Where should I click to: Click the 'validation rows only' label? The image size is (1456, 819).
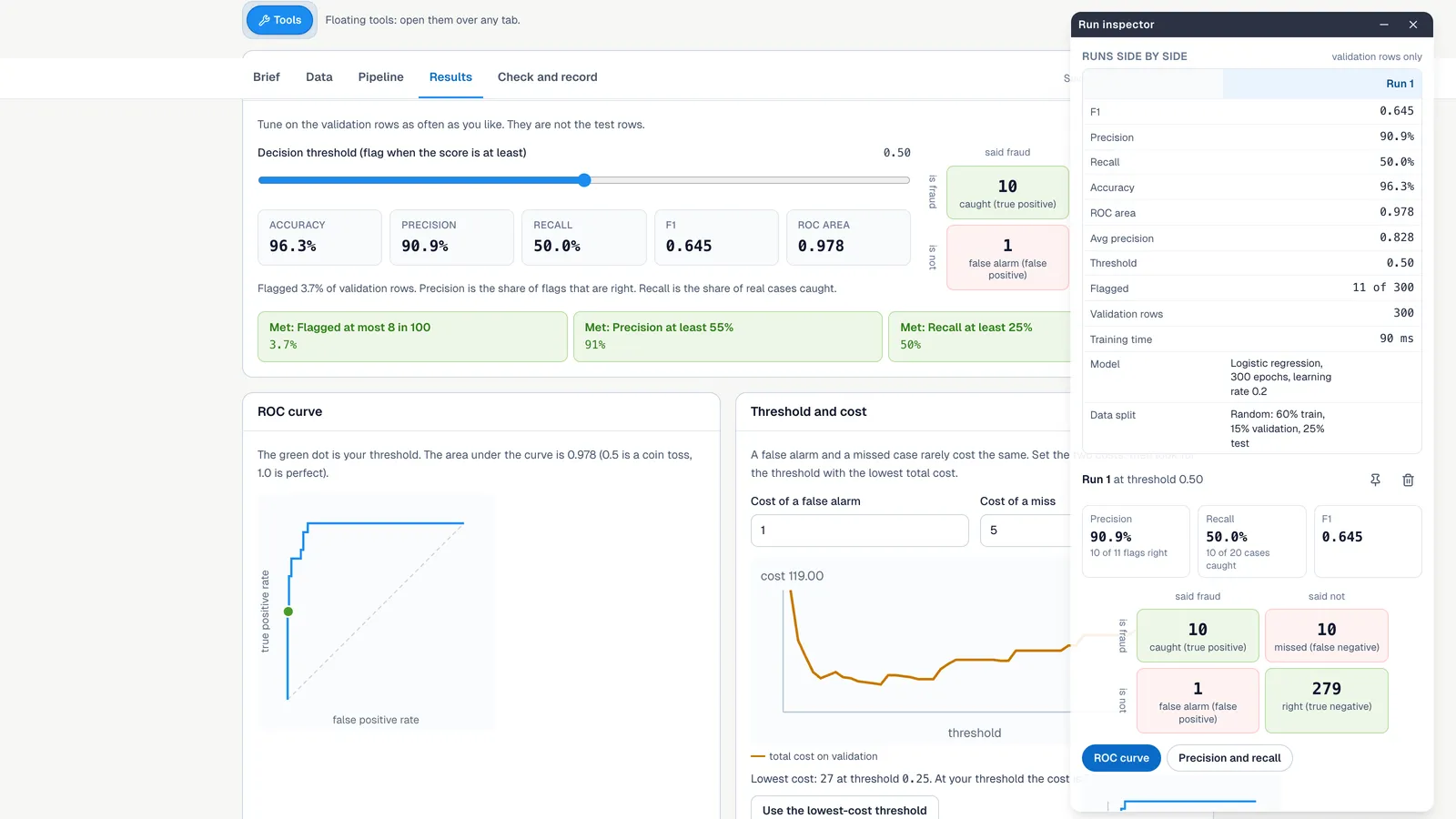click(x=1377, y=56)
